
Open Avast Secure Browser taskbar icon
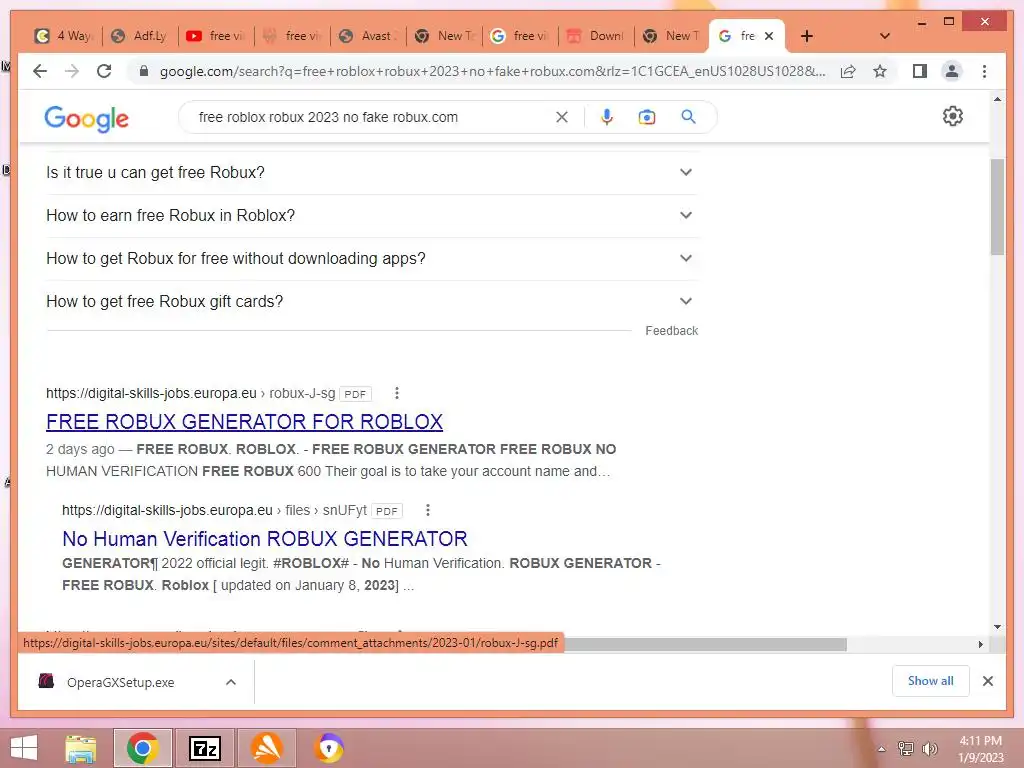click(x=329, y=748)
